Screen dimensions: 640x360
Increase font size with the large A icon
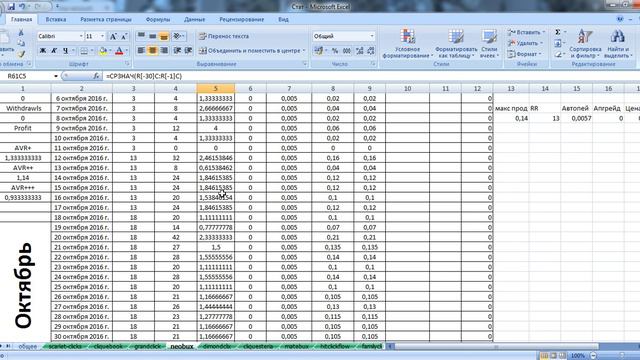[113, 36]
